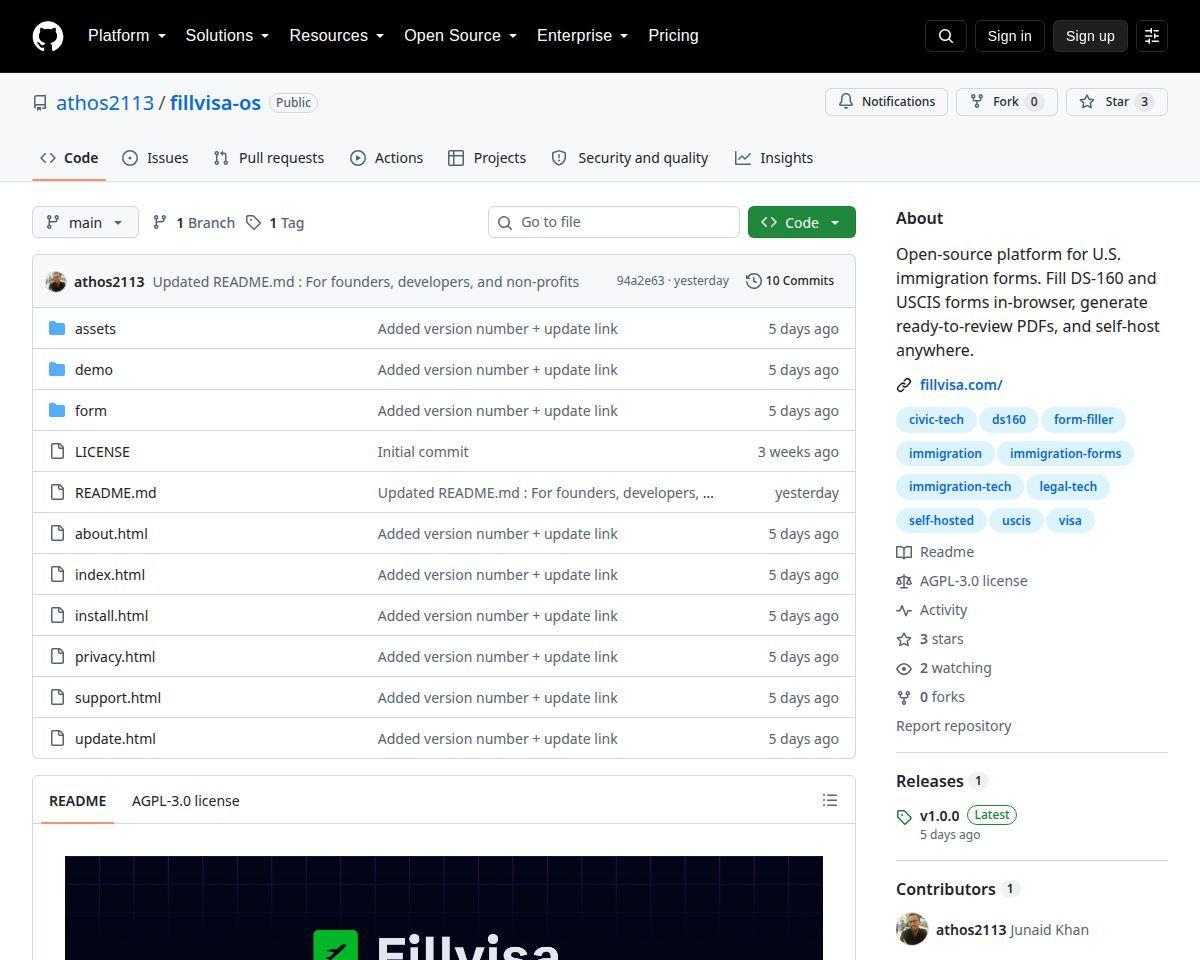Open the green Code dropdown button

(x=802, y=222)
